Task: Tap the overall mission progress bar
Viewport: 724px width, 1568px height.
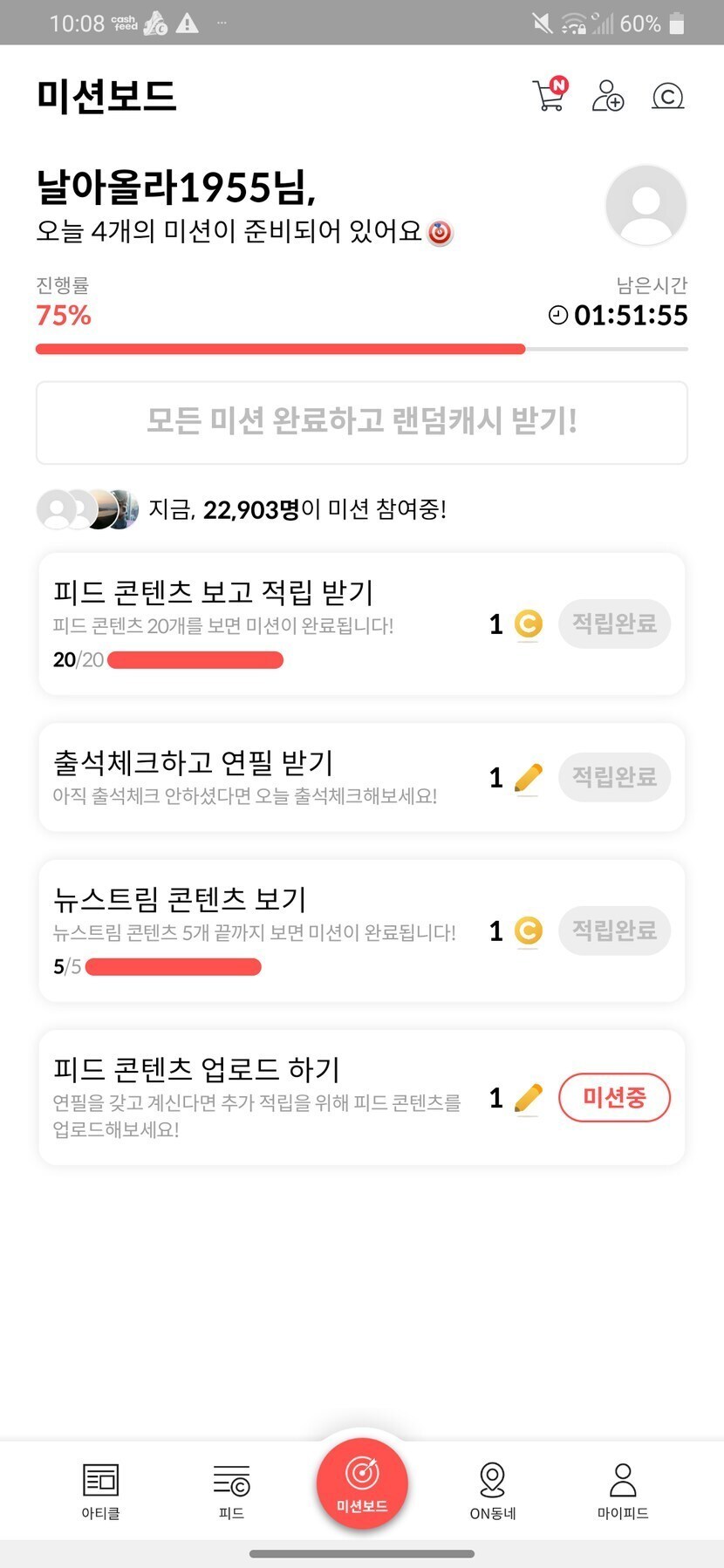Action: pos(361,349)
